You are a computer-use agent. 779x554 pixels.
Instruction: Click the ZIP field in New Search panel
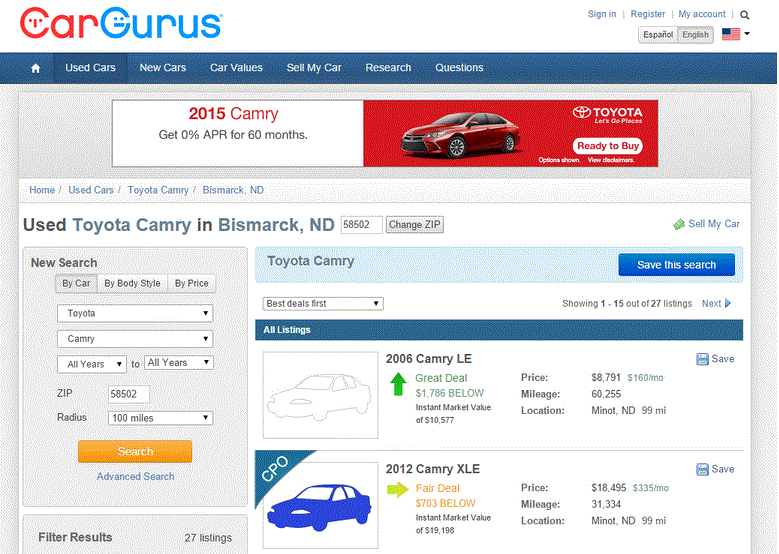[x=129, y=394]
